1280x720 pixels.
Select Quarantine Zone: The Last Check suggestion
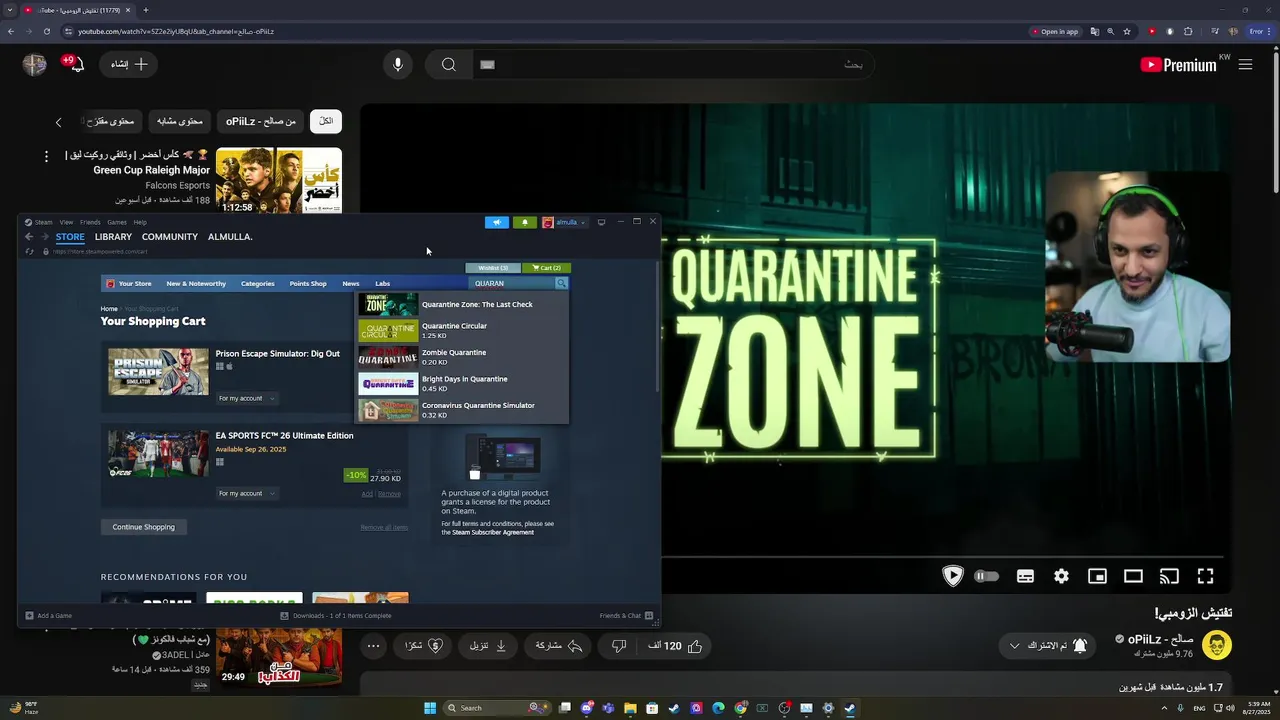[463, 304]
